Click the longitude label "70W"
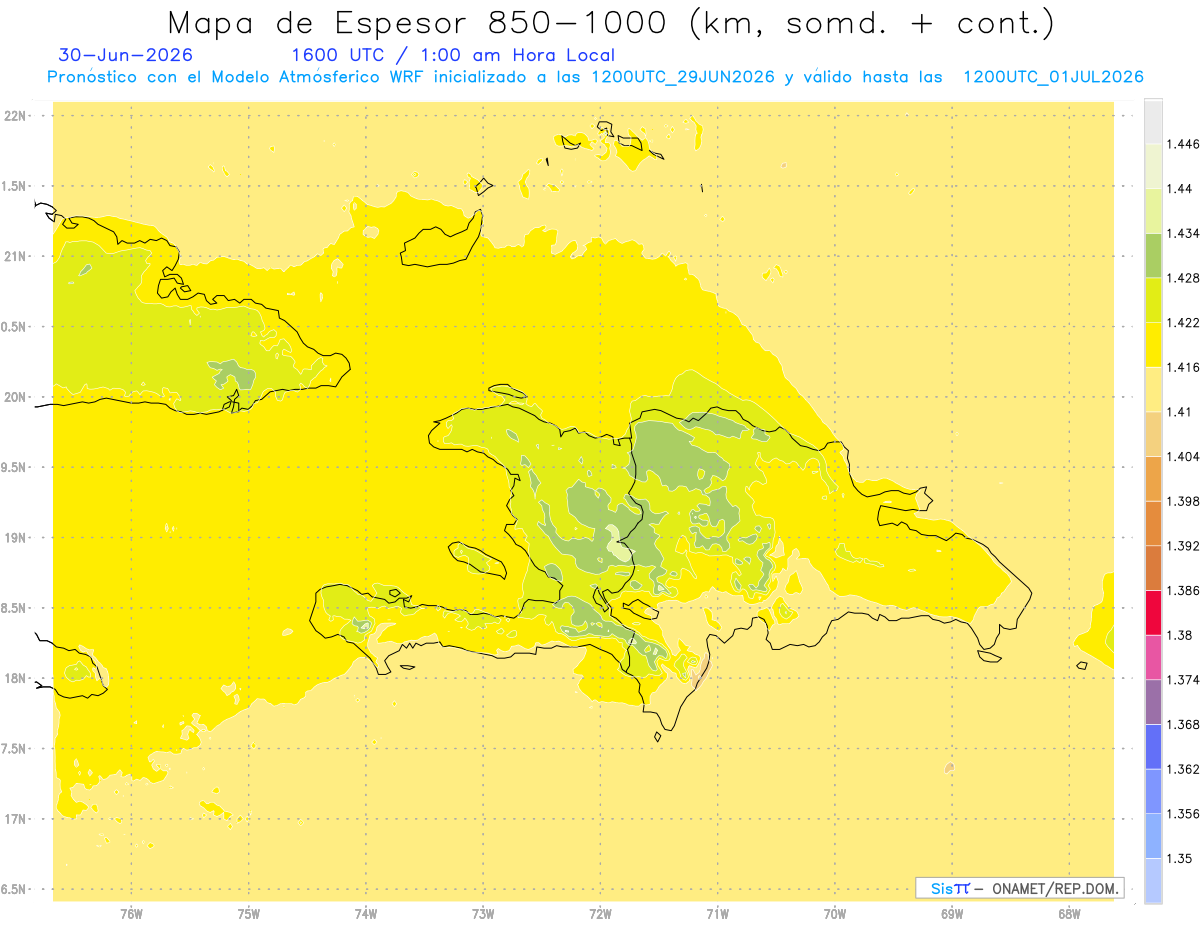 click(x=835, y=913)
